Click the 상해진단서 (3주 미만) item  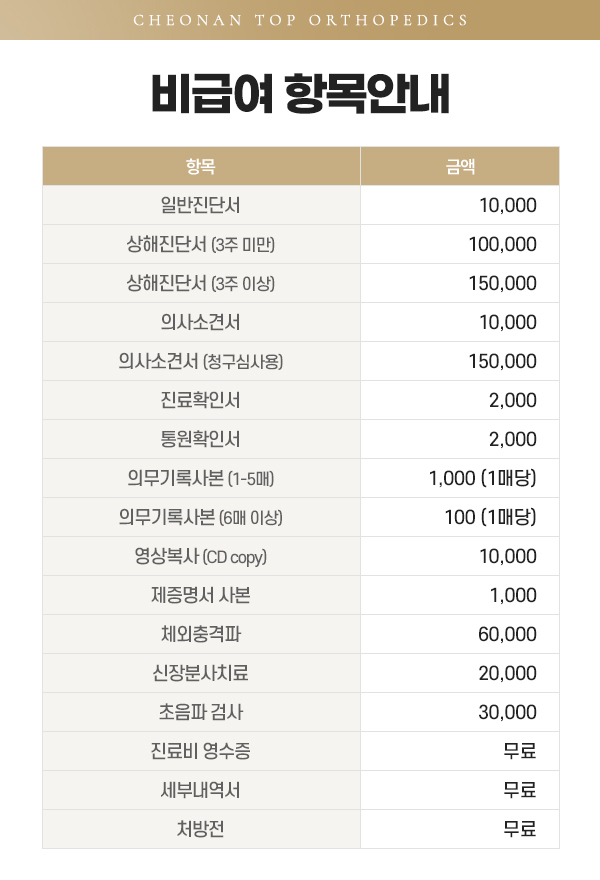[201, 244]
